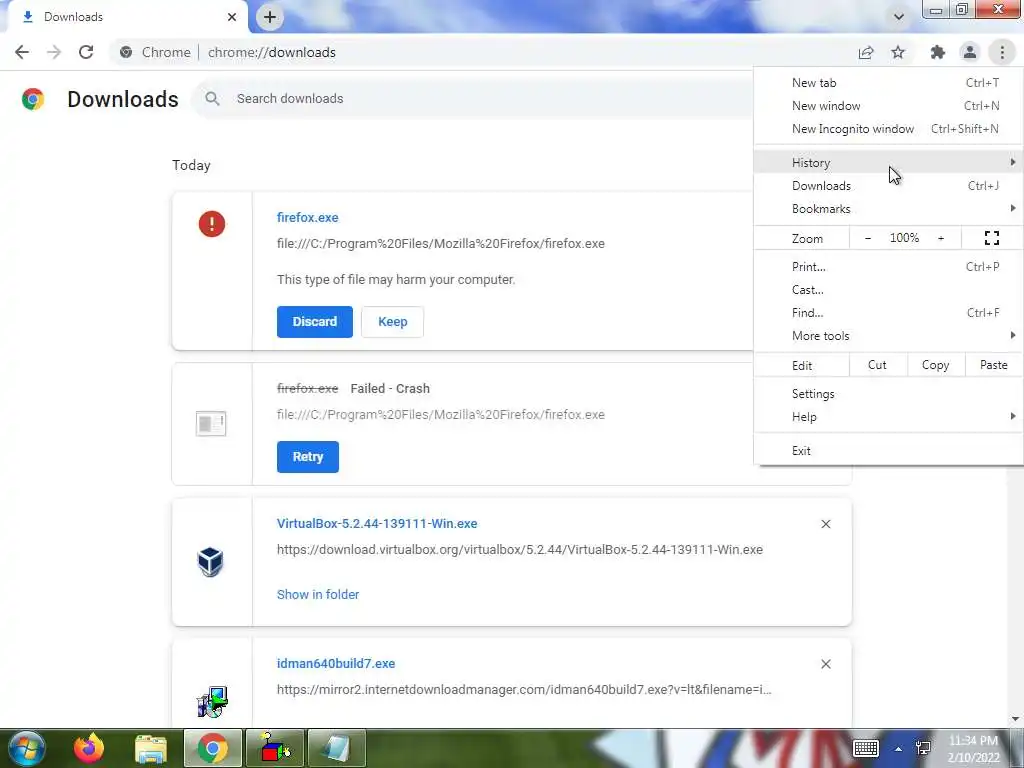The width and height of the screenshot is (1024, 768).
Task: Remove idman640build7.exe from list
Action: 825,664
